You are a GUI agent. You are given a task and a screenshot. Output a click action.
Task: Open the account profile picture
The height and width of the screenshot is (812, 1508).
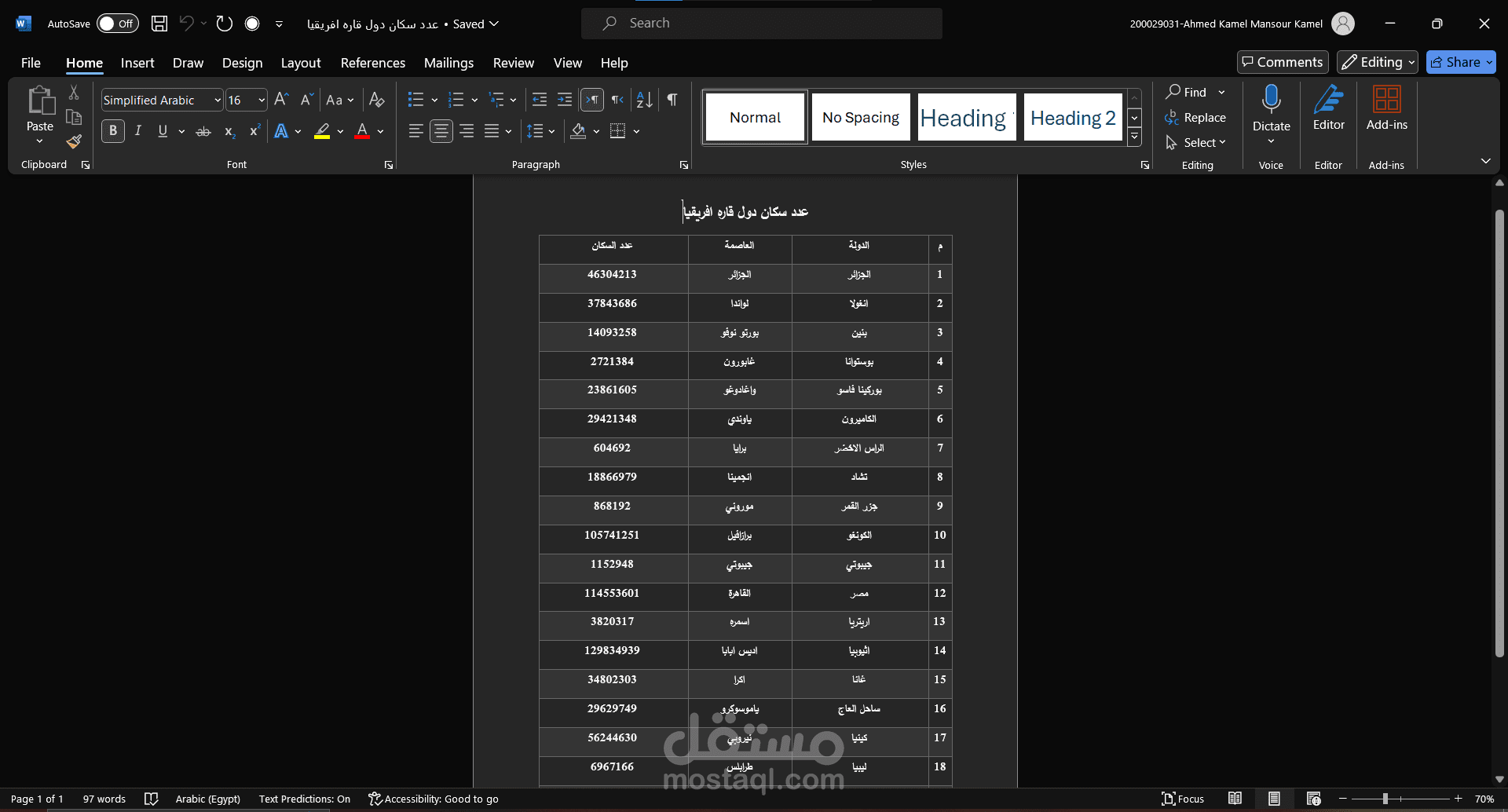tap(1343, 24)
